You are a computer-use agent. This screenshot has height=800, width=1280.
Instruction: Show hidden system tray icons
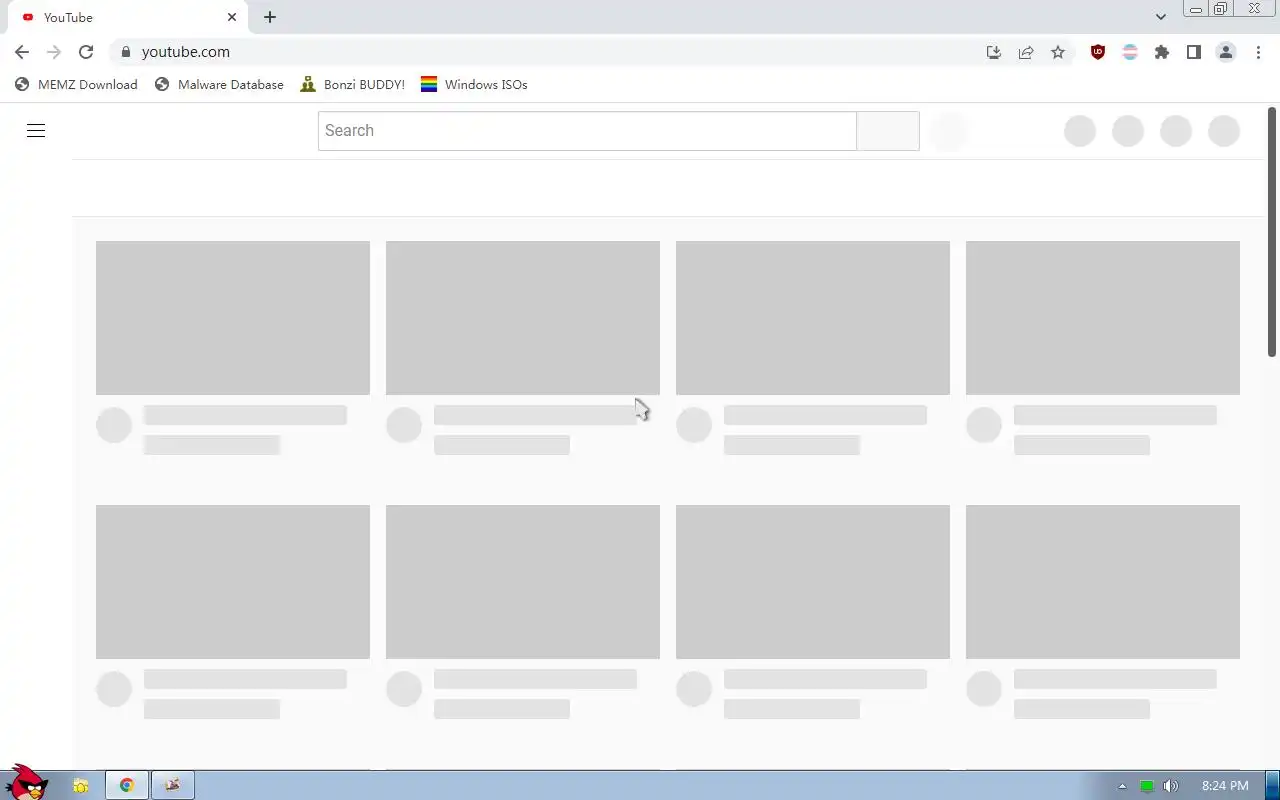pyautogui.click(x=1122, y=786)
